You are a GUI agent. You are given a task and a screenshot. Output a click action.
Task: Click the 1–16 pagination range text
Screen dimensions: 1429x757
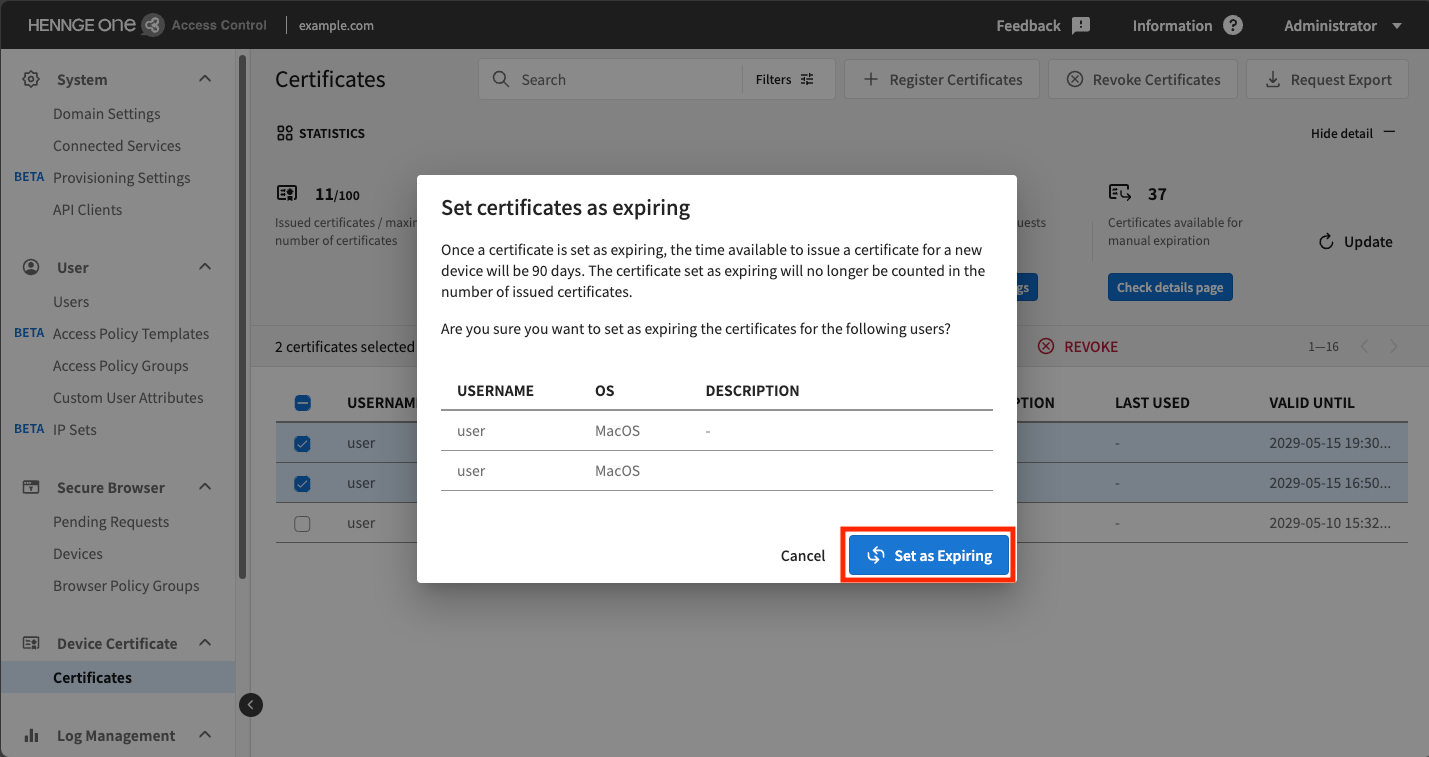(x=1323, y=347)
